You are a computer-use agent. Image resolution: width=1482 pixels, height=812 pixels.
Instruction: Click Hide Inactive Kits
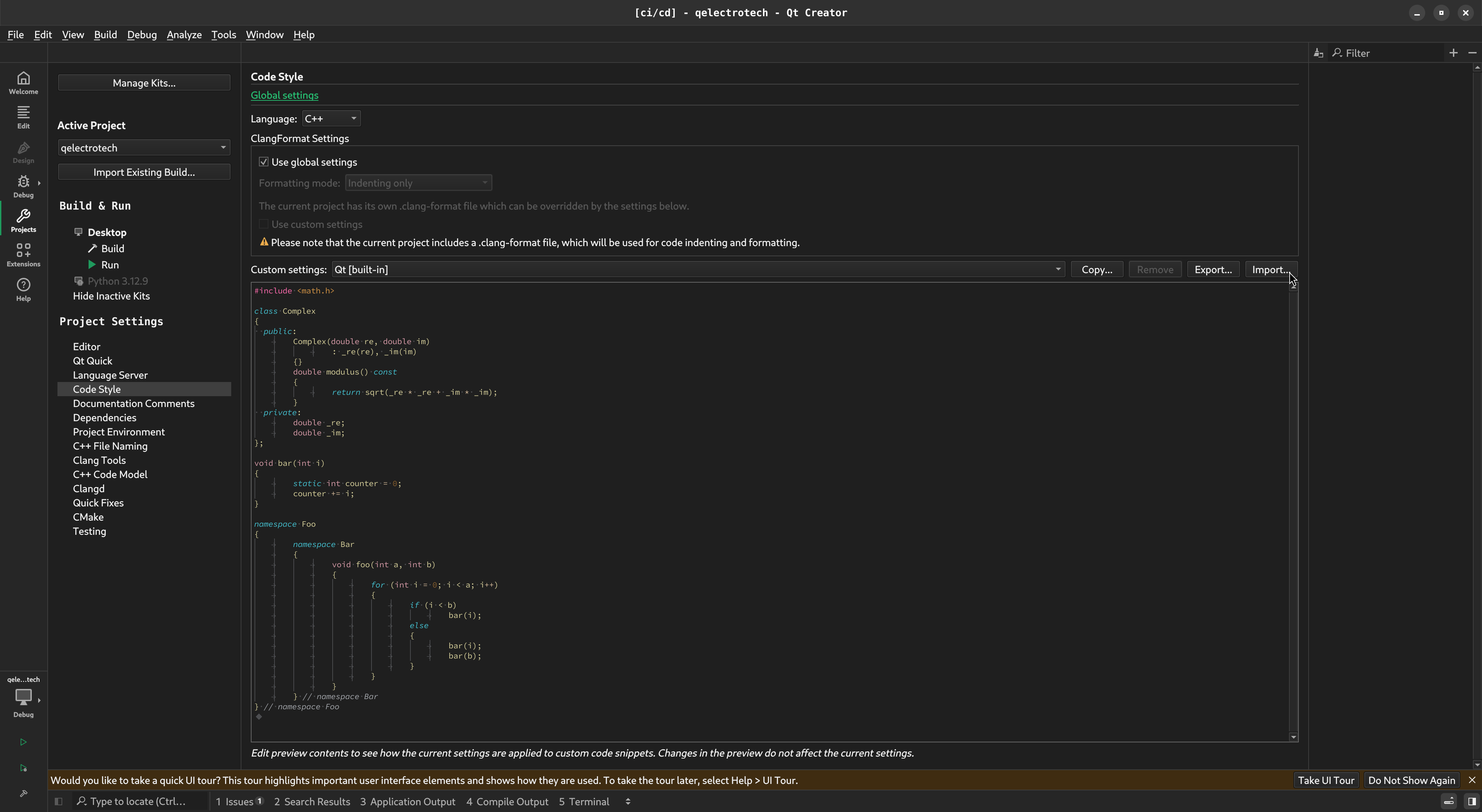[111, 296]
